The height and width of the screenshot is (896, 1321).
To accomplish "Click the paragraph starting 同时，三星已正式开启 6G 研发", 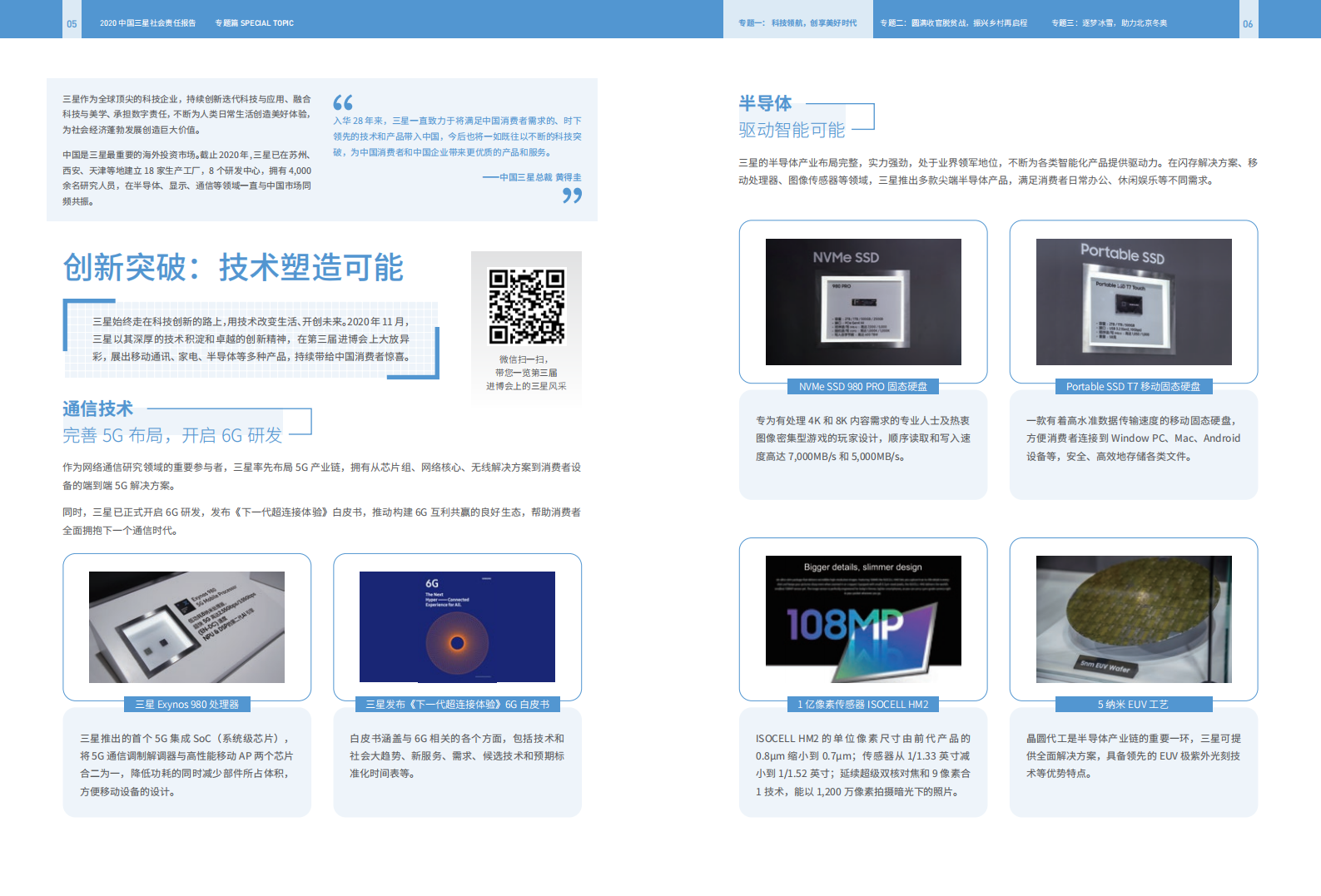I will pos(322,522).
